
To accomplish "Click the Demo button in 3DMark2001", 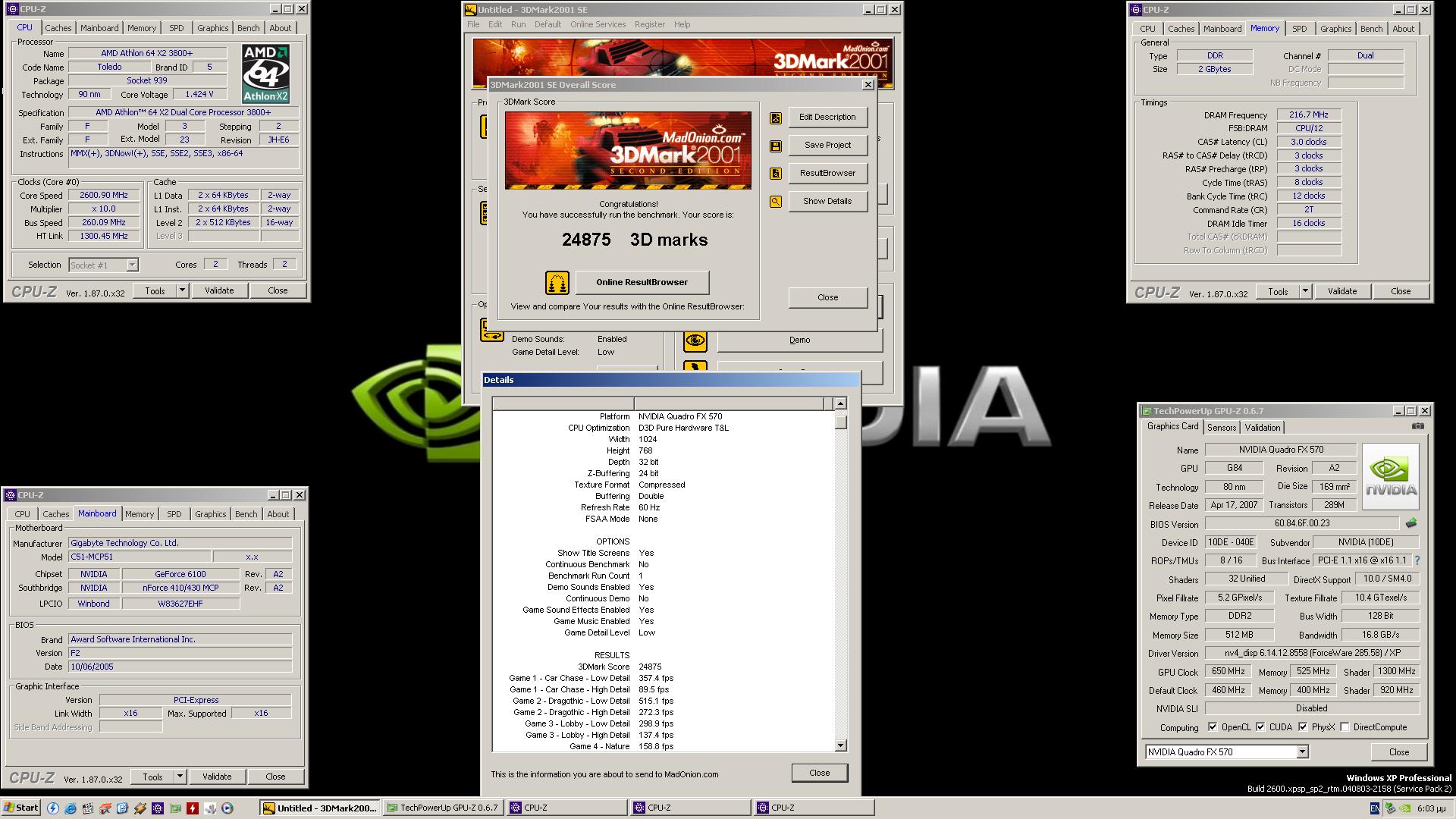I will pos(799,340).
